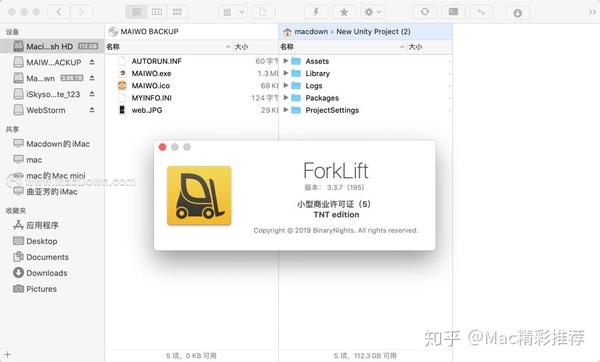Select the Ma...wn volume in sidebar
Screen dimensions: 600x362
pyautogui.click(x=40, y=78)
